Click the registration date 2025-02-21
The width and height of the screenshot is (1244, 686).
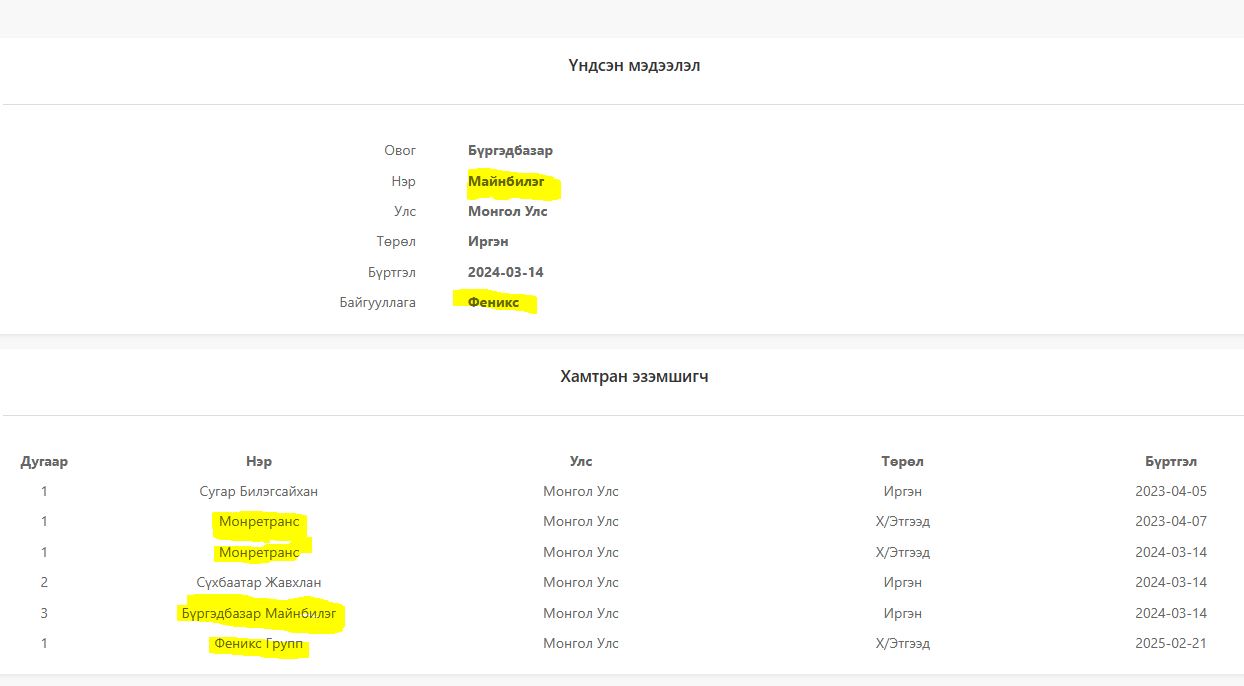coord(1171,644)
